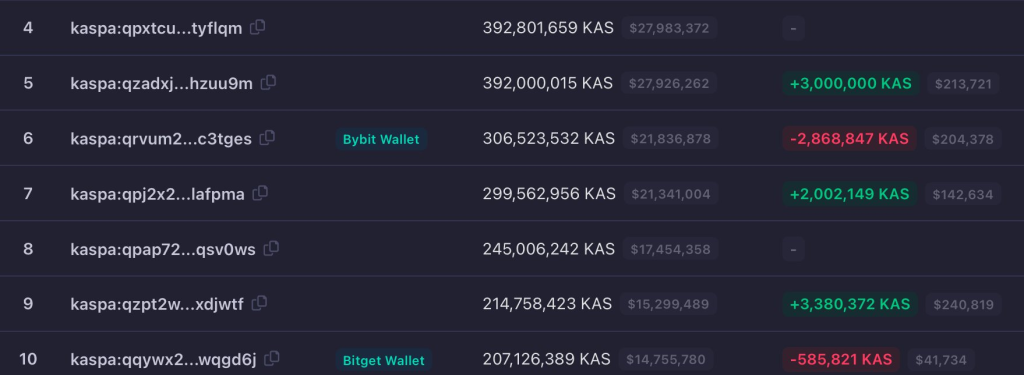Viewport: 1024px width, 375px height.
Task: Select the $27,983,372 balance value
Action: [x=669, y=28]
